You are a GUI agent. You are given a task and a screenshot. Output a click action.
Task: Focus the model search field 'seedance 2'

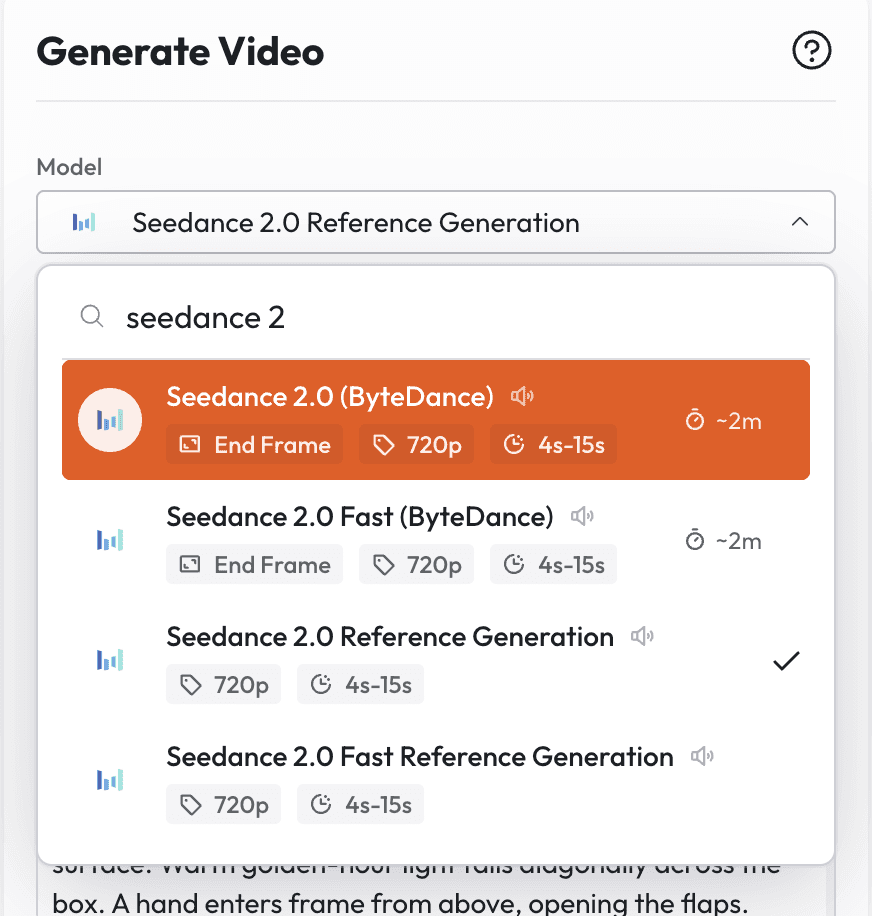point(436,318)
